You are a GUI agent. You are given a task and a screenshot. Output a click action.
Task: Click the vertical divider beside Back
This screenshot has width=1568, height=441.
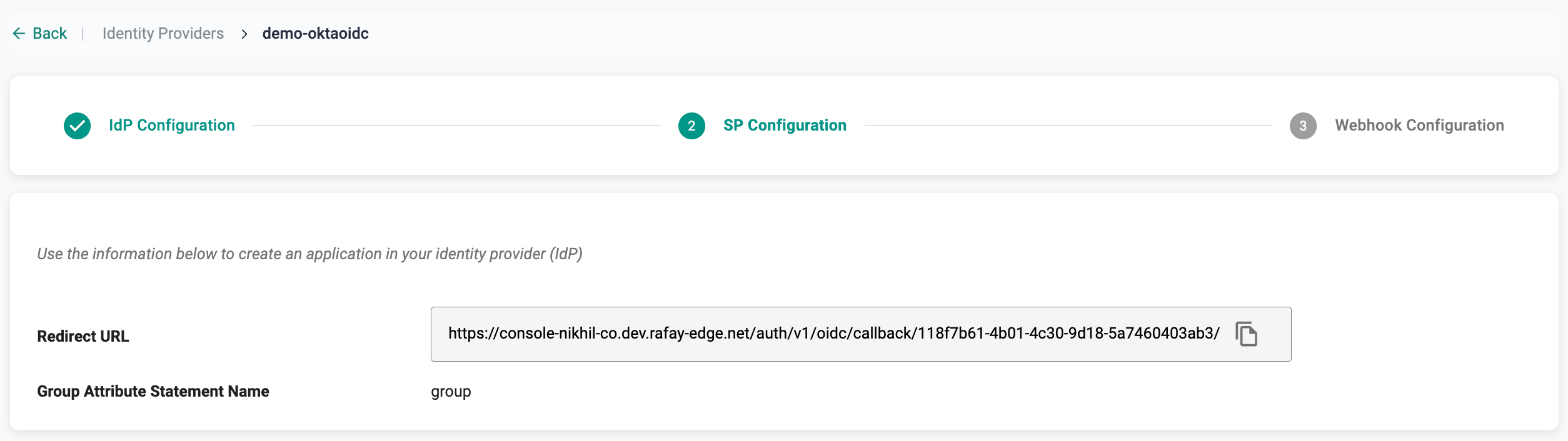(83, 33)
